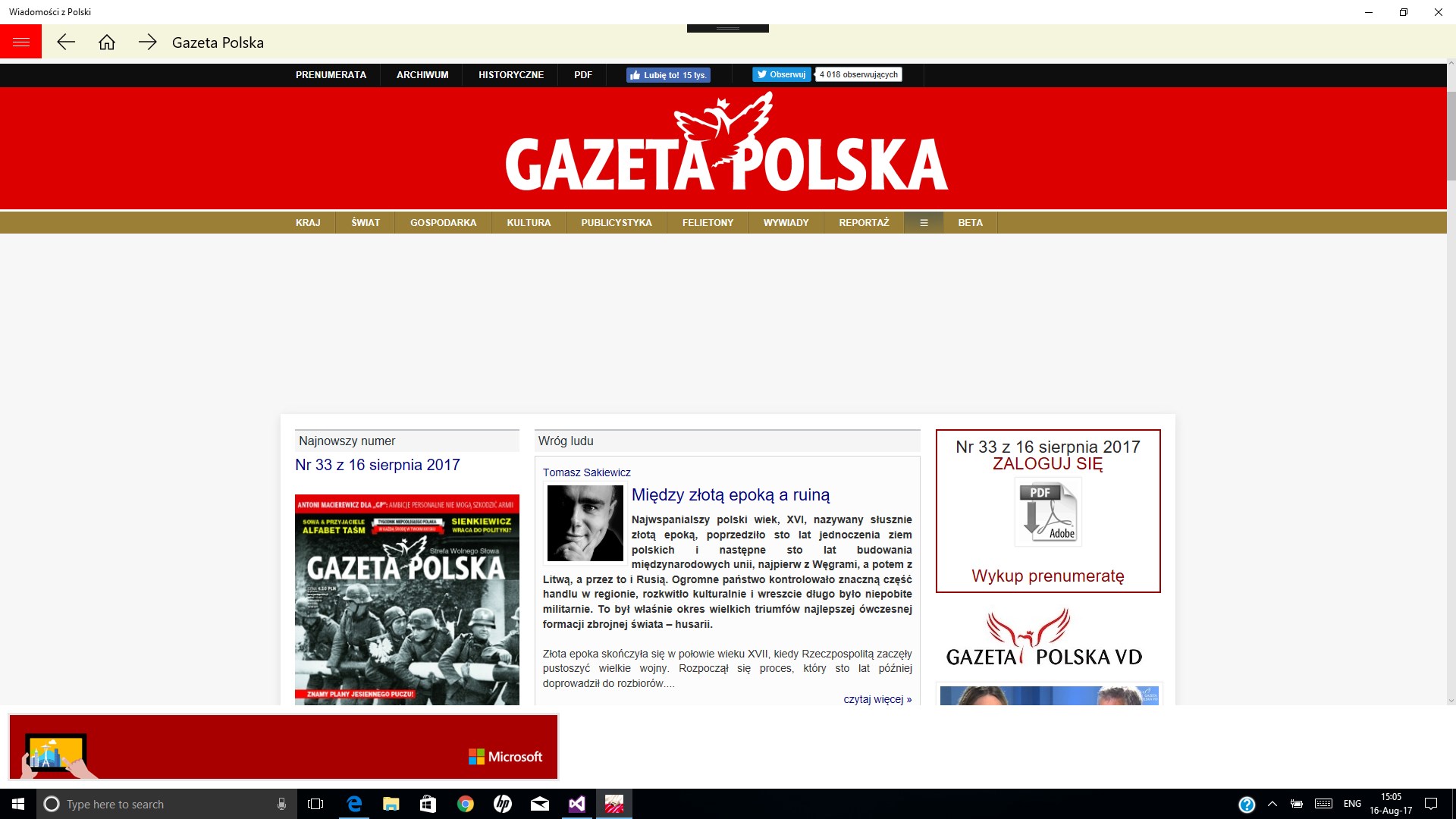Viewport: 1456px width, 819px height.
Task: Click Wykup prenumeratę link
Action: point(1047,576)
